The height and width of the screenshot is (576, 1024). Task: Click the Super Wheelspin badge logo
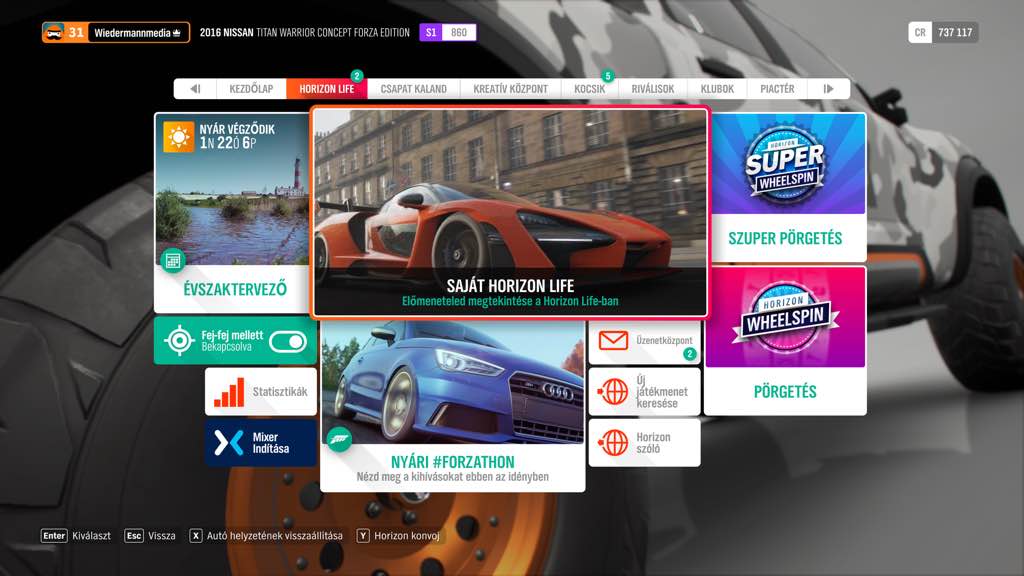pyautogui.click(x=785, y=164)
